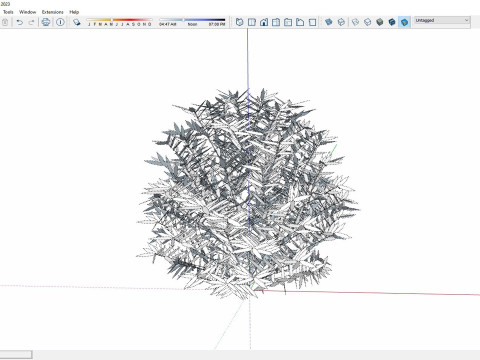
Task: Select the highlighted Monochrome style
Action: [404, 22]
